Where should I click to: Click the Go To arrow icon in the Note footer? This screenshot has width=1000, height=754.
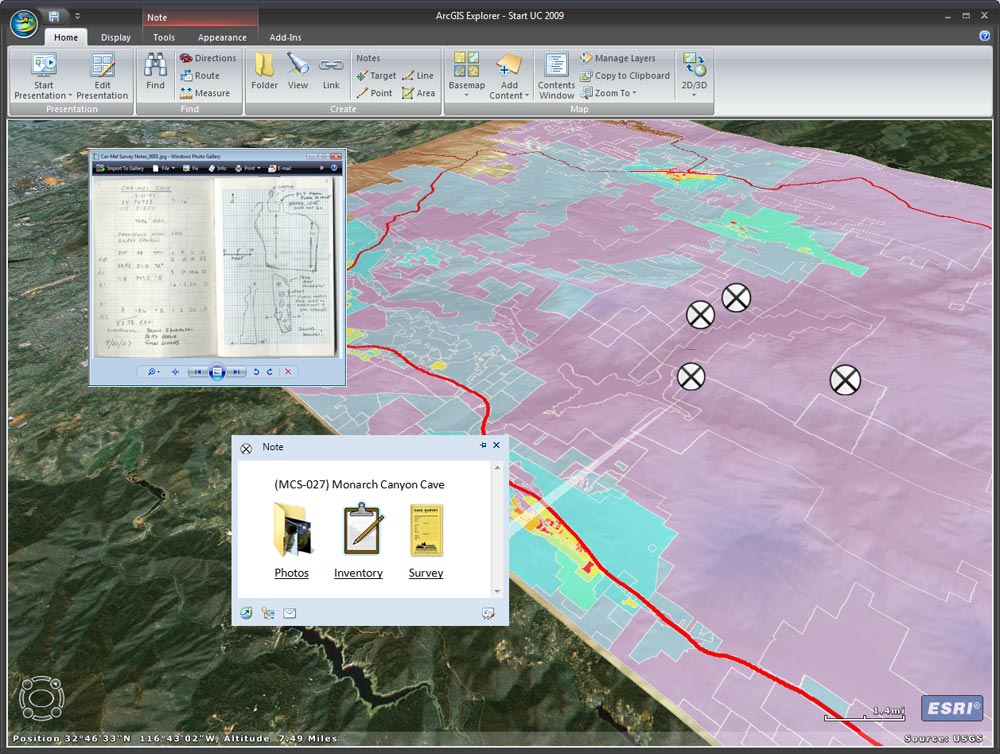(246, 613)
